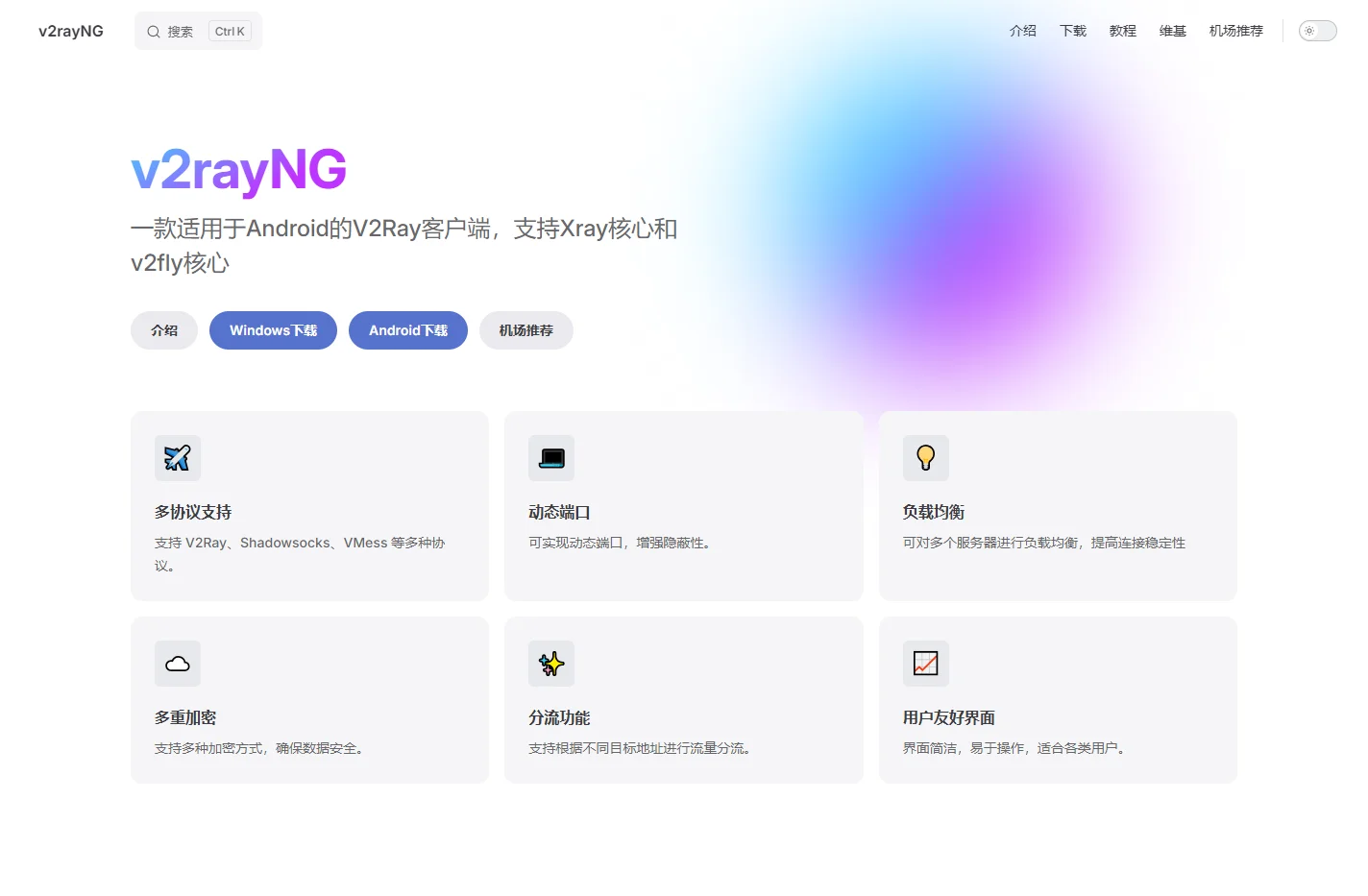Image resolution: width=1368 pixels, height=896 pixels.
Task: Open the 维基 nav menu item
Action: (1173, 31)
